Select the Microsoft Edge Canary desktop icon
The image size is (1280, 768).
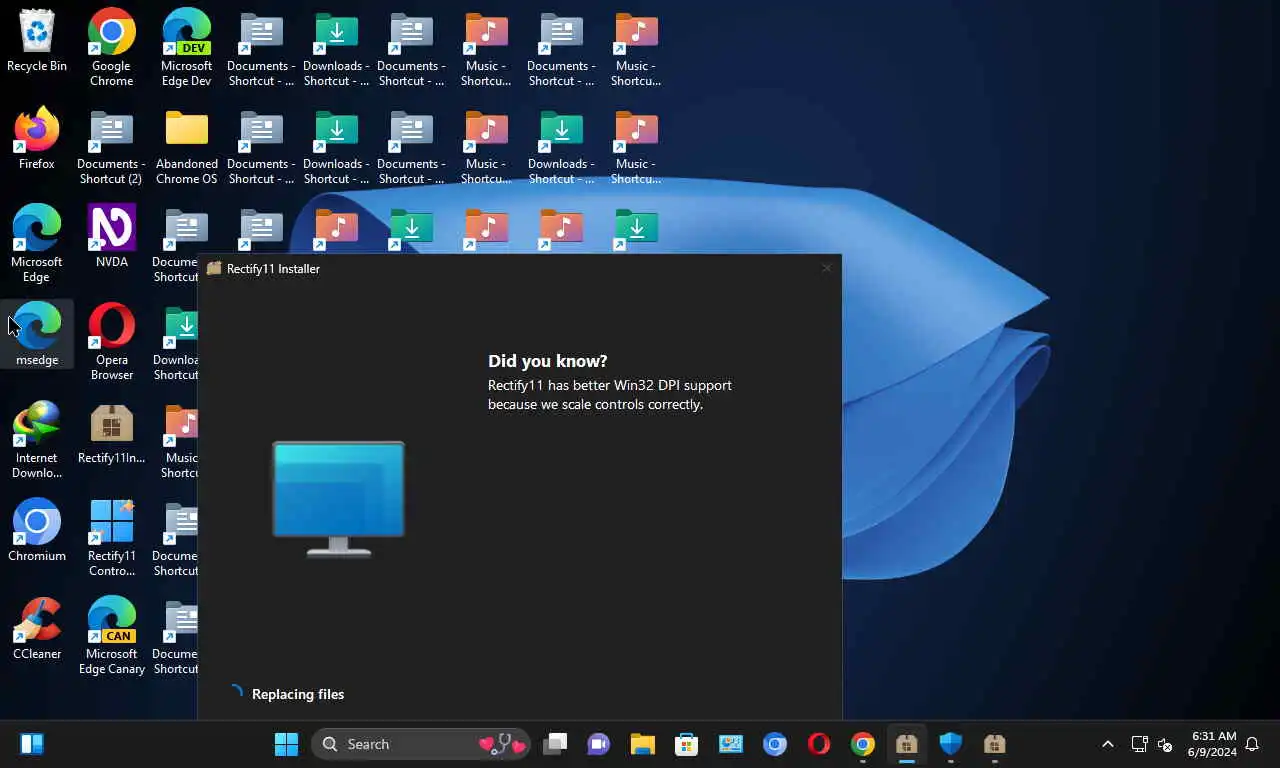(111, 636)
